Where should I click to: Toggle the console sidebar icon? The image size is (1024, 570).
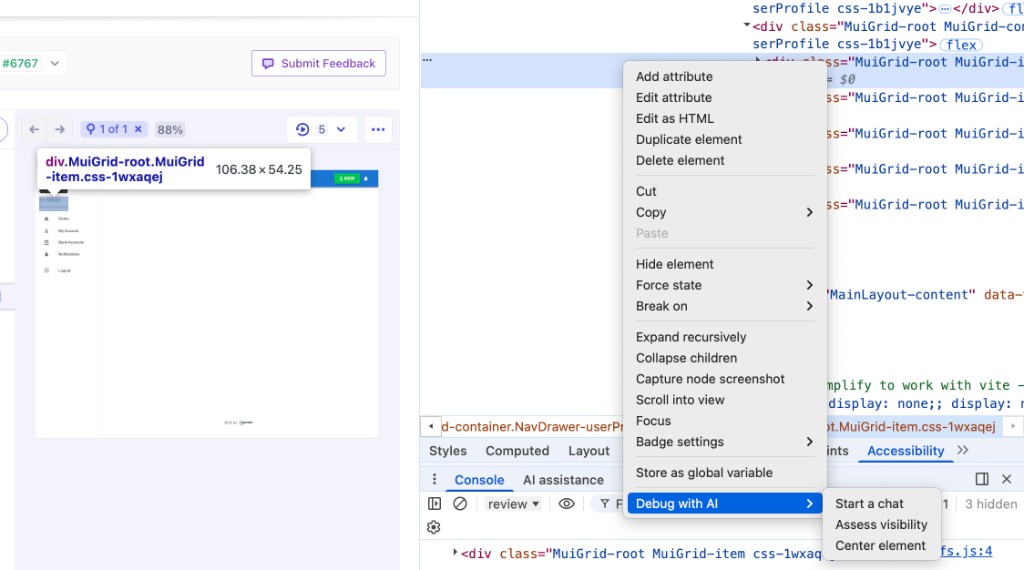(434, 503)
